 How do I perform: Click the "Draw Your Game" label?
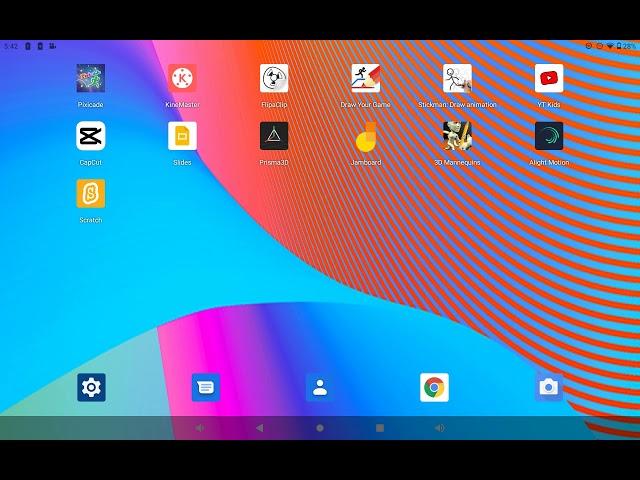365,105
